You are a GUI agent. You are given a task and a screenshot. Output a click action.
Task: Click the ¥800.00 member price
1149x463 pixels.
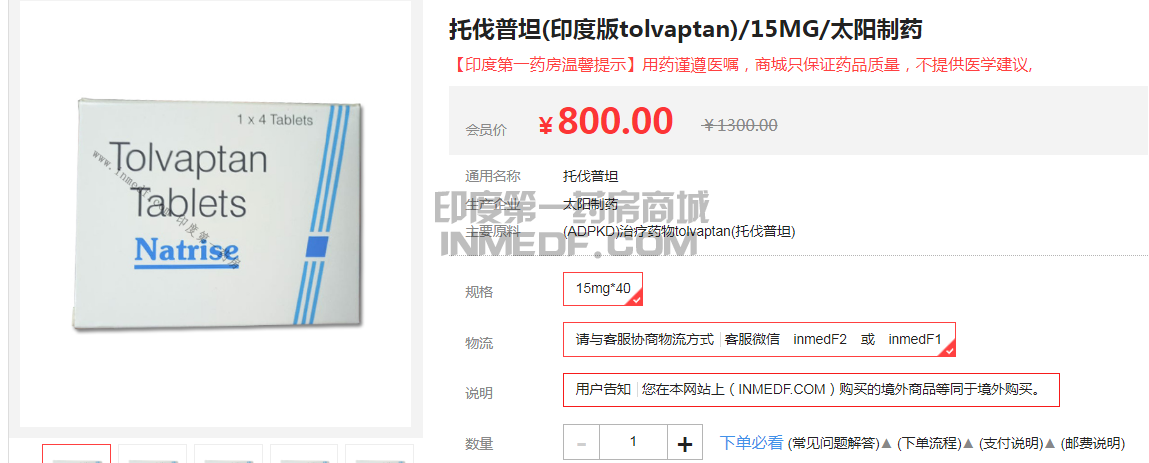tap(605, 122)
